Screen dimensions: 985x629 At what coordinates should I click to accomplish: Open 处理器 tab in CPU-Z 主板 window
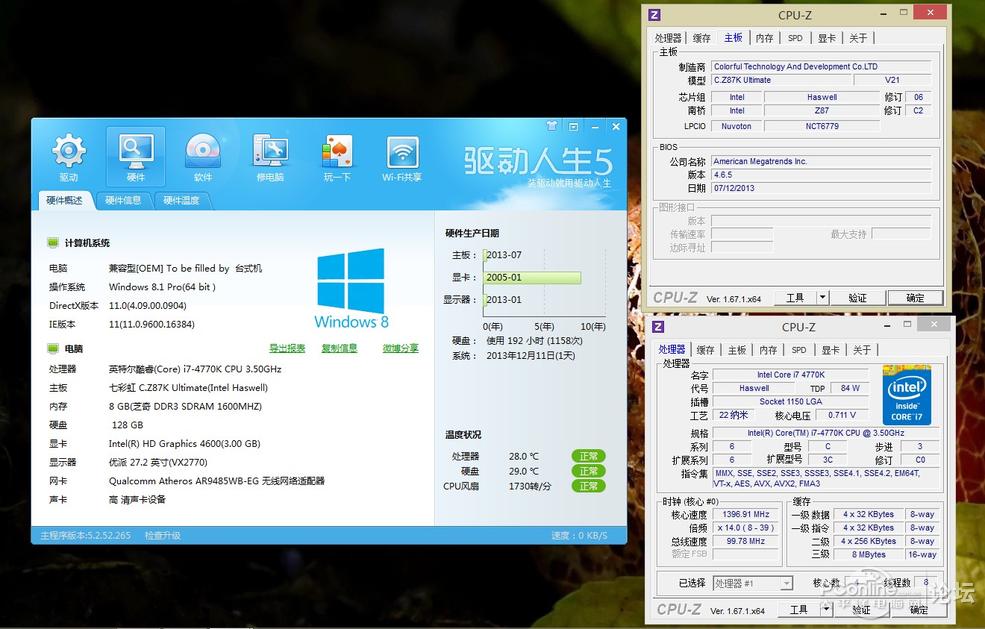668,38
